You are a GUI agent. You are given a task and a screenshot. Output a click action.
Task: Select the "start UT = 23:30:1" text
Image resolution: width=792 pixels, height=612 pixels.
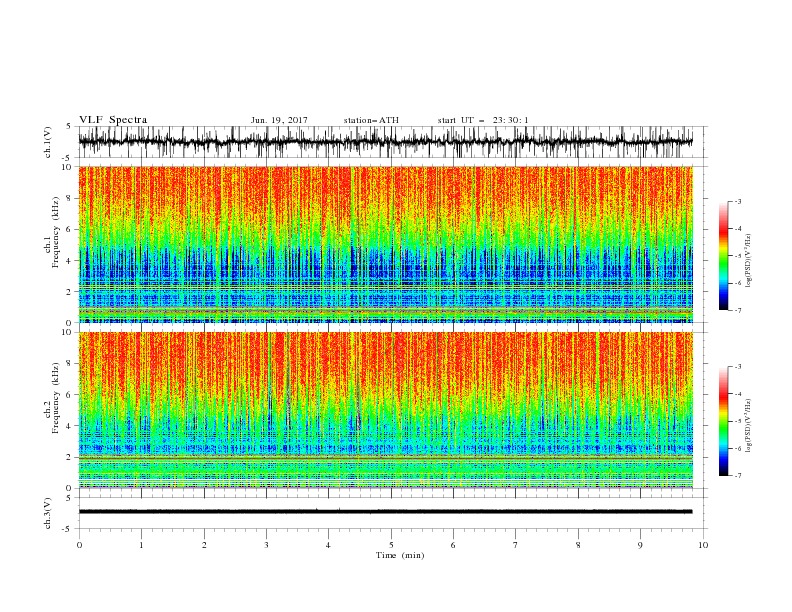(483, 120)
